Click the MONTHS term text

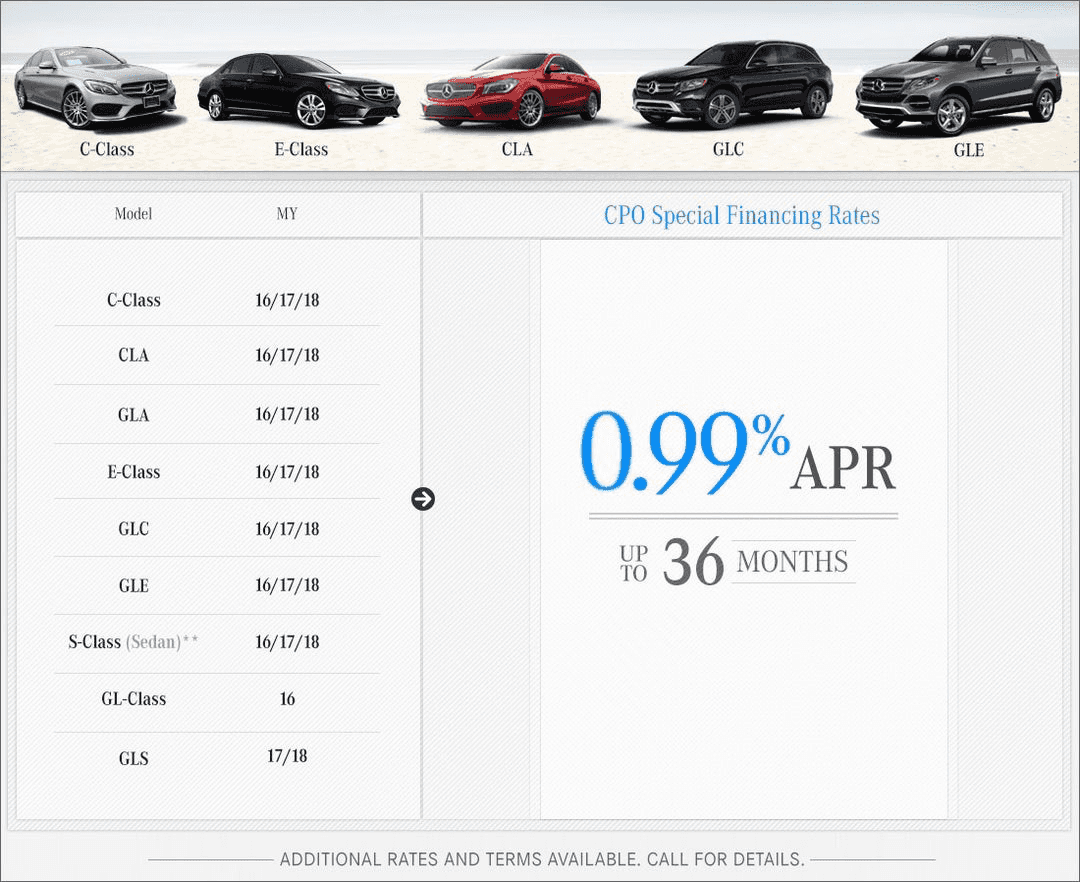pyautogui.click(x=793, y=562)
